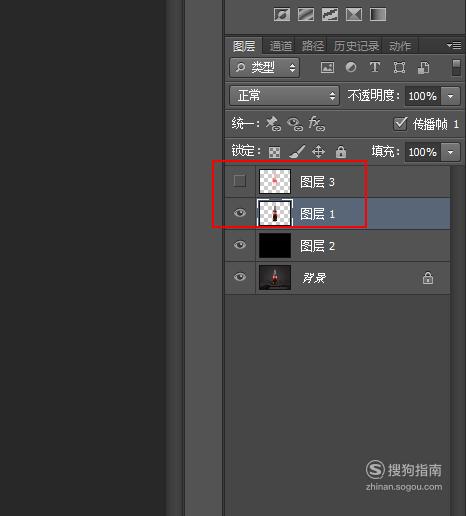
Task: Switch to the 通道 tab
Action: pyautogui.click(x=280, y=46)
